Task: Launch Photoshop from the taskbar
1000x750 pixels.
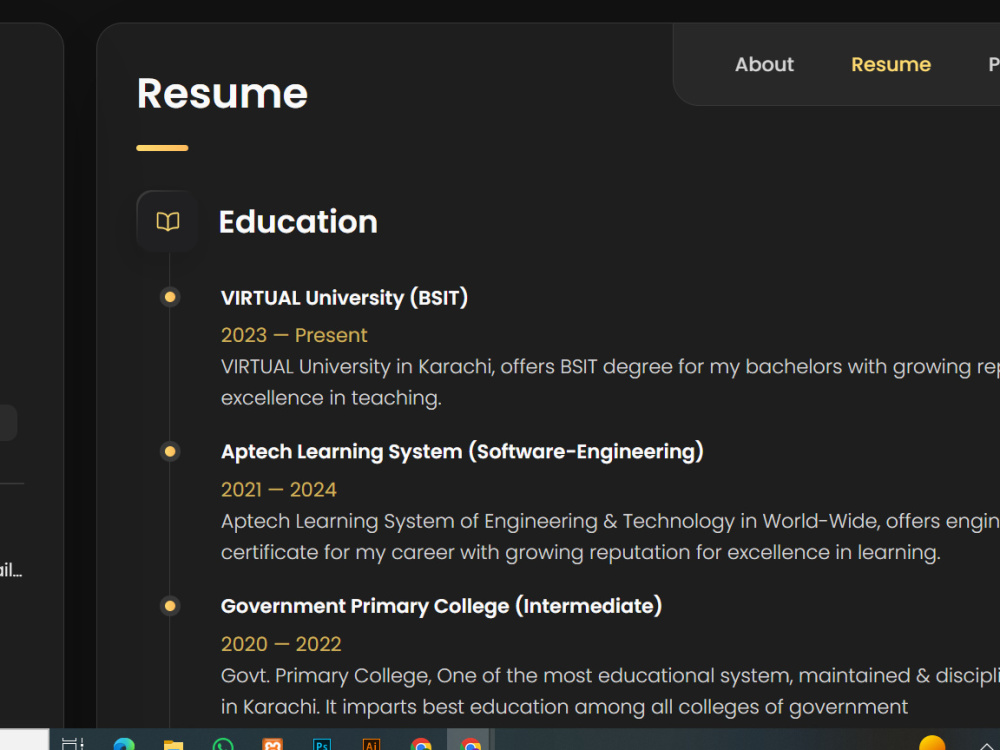Action: pos(322,744)
